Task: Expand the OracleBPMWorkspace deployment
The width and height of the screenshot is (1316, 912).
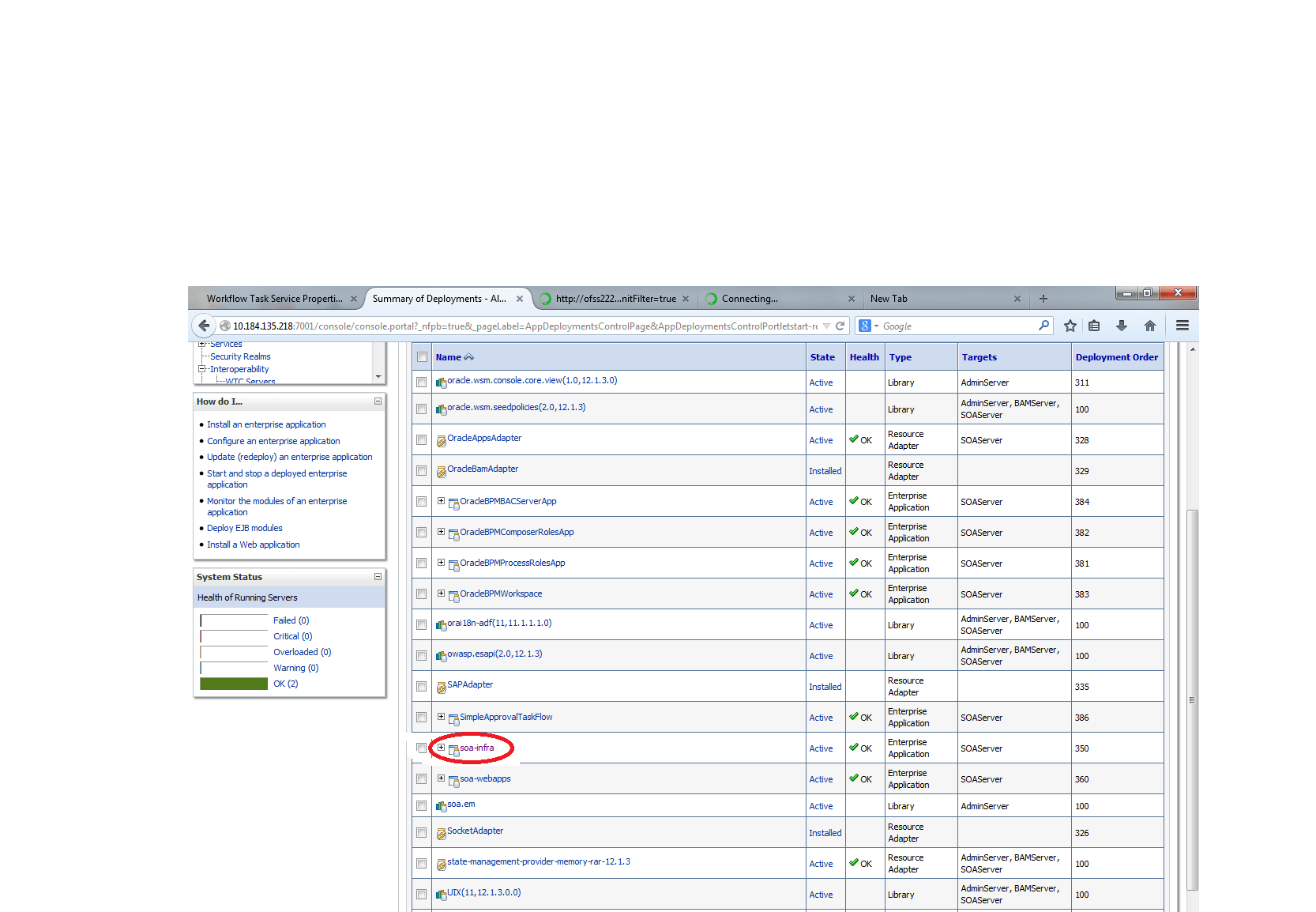Action: (441, 593)
